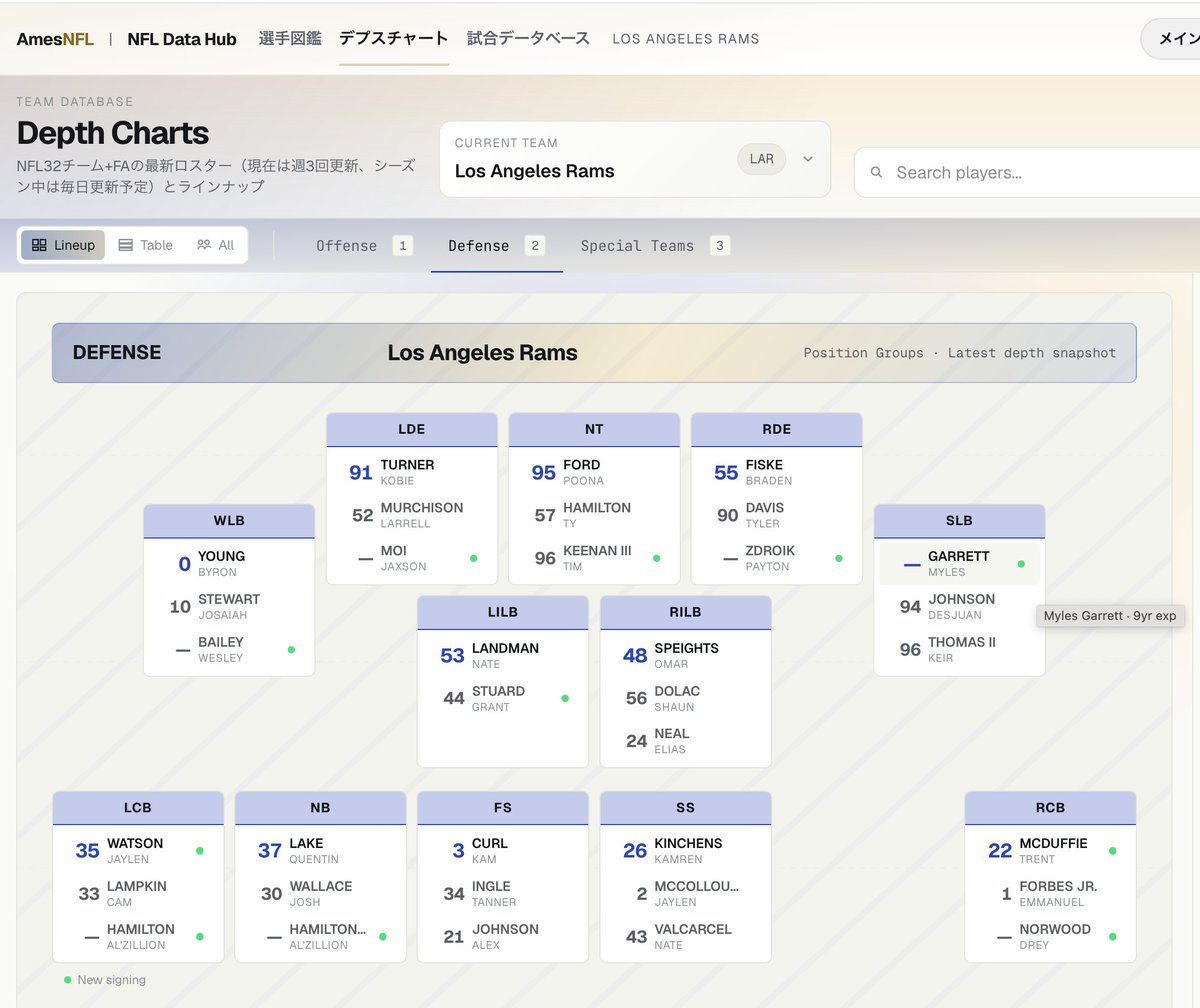Click Payton Zdroik row
This screenshot has width=1200, height=1008.
click(x=777, y=558)
